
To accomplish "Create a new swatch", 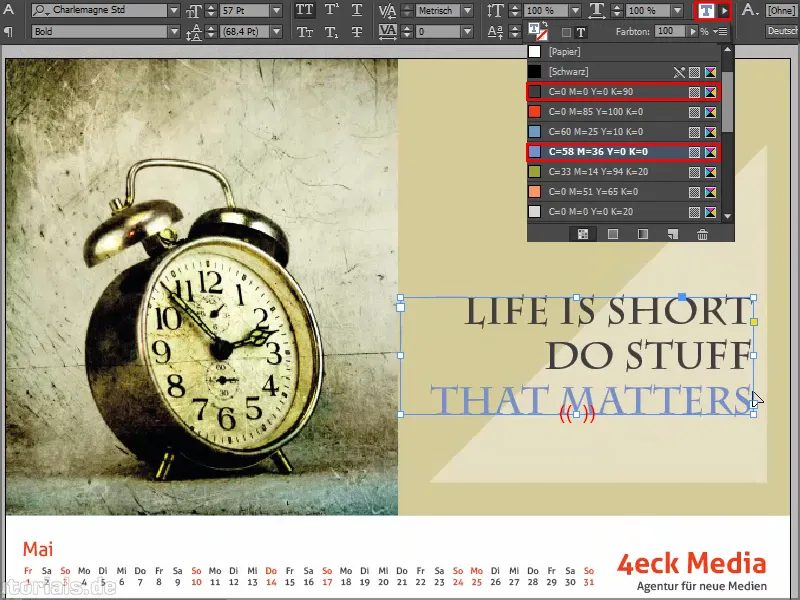I will (673, 234).
